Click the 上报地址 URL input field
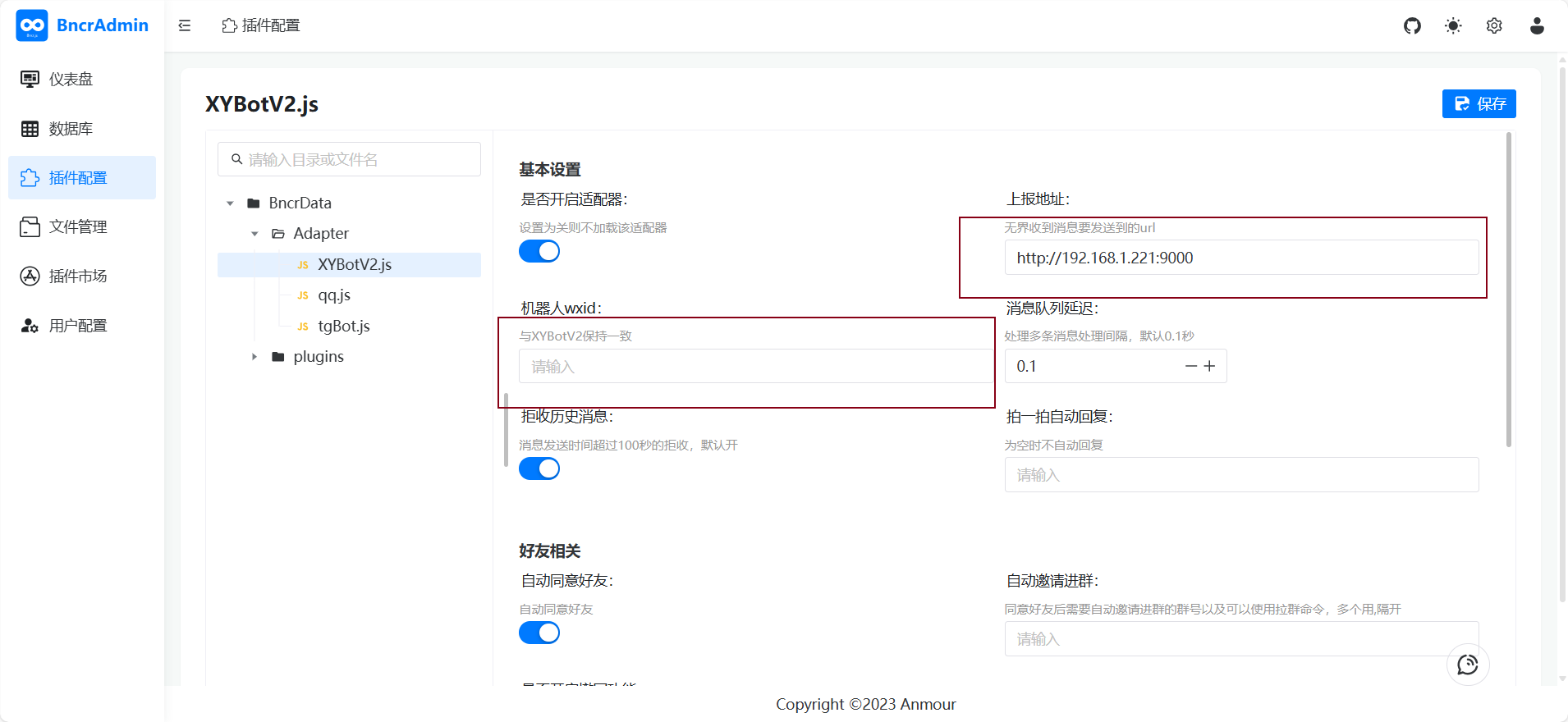 [x=1241, y=258]
